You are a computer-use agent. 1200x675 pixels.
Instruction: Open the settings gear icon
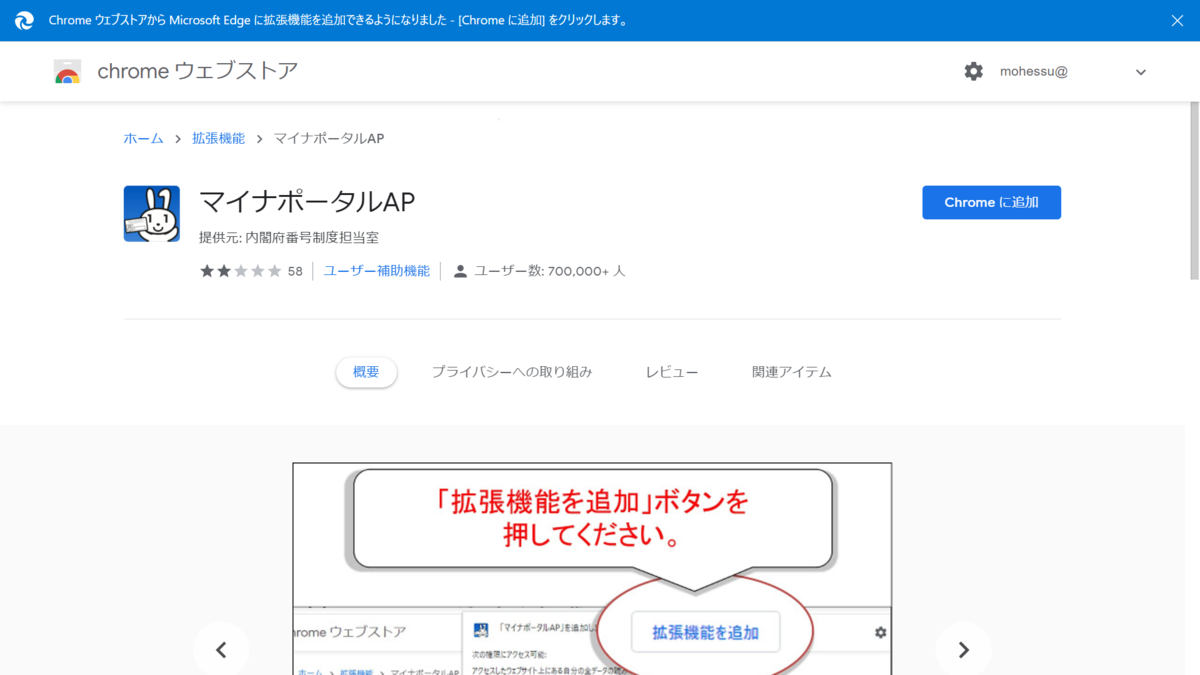tap(973, 72)
